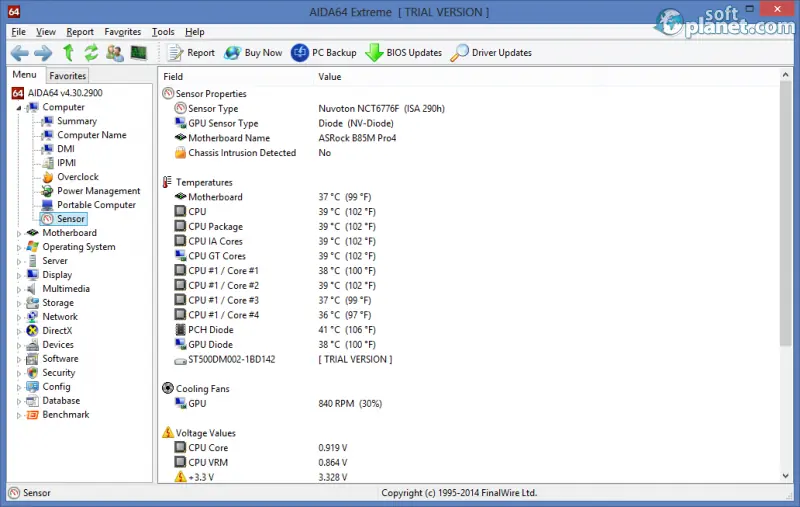The height and width of the screenshot is (507, 800).
Task: Switch to the Favorites tab
Action: [67, 75]
